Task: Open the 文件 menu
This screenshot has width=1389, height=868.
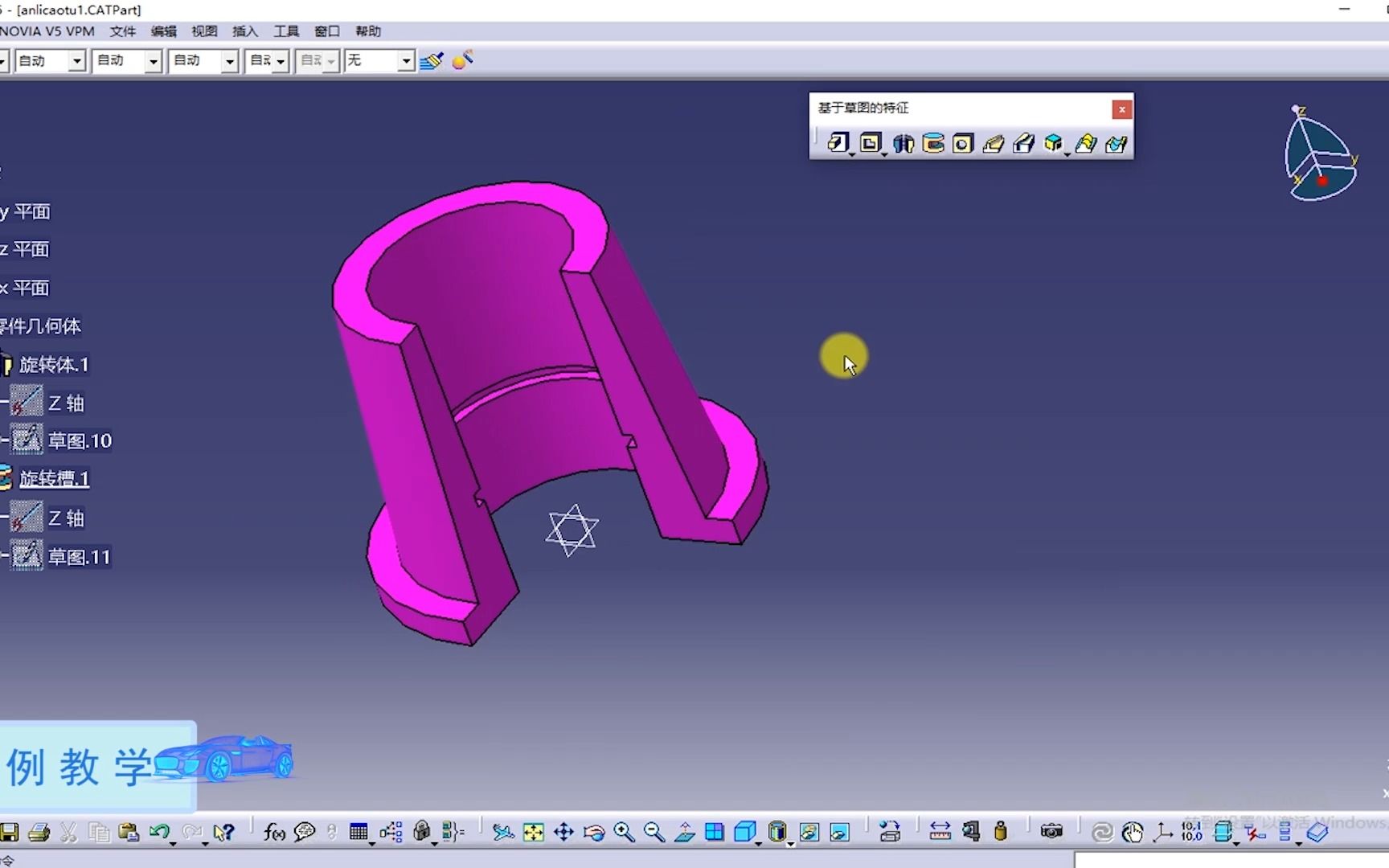Action: tap(123, 31)
